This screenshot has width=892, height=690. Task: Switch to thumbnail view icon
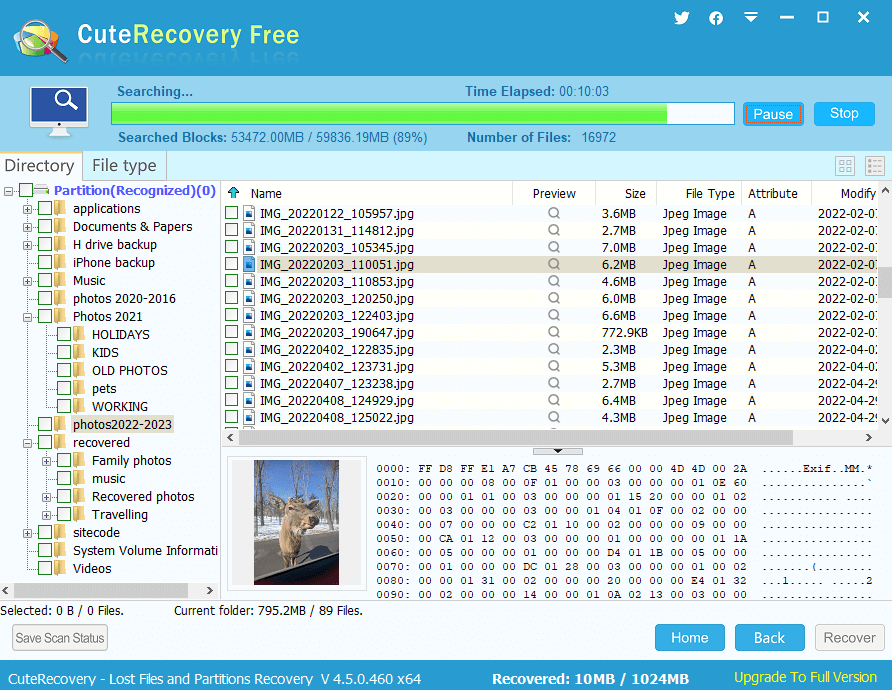click(845, 166)
